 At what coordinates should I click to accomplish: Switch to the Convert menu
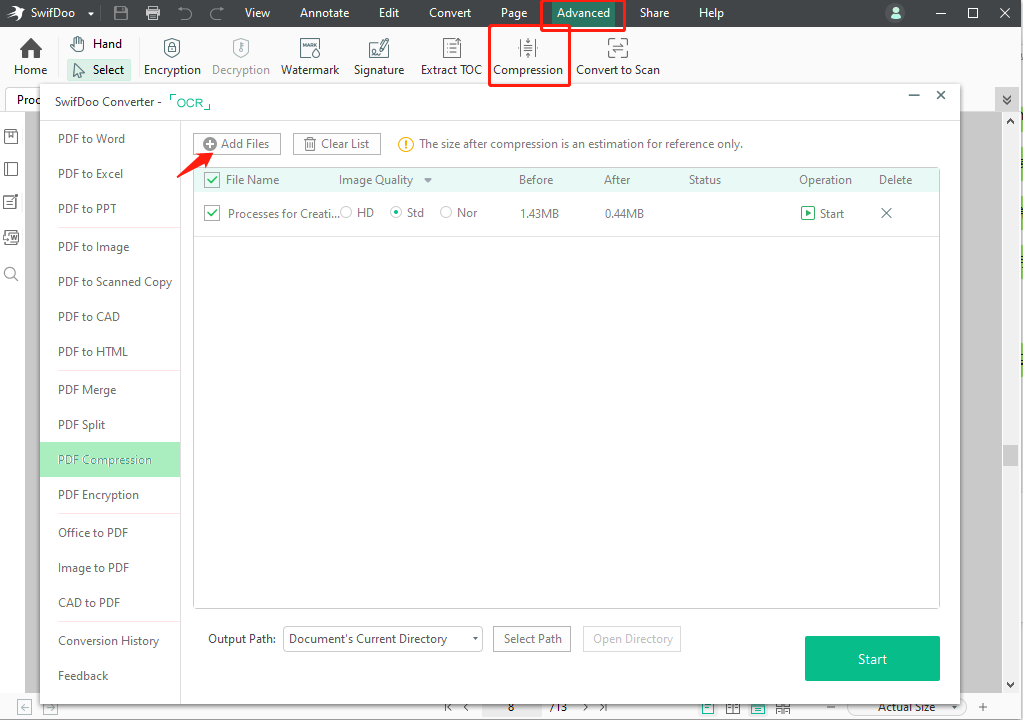tap(449, 13)
